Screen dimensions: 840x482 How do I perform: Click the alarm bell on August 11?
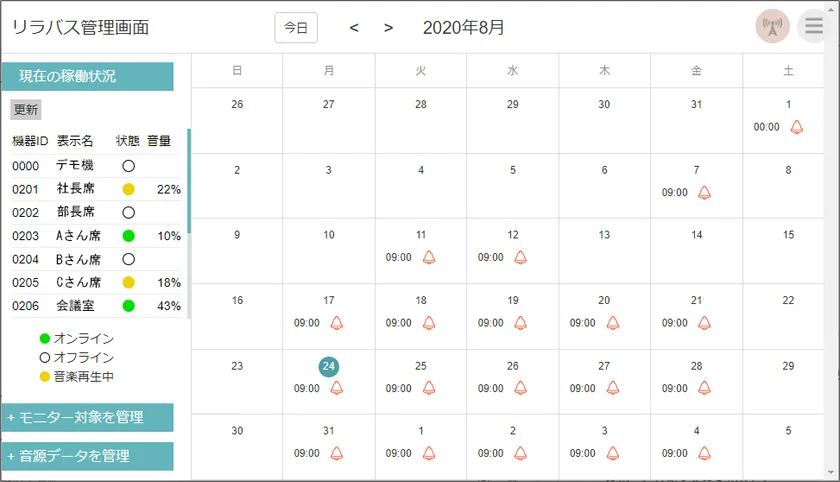click(x=429, y=257)
